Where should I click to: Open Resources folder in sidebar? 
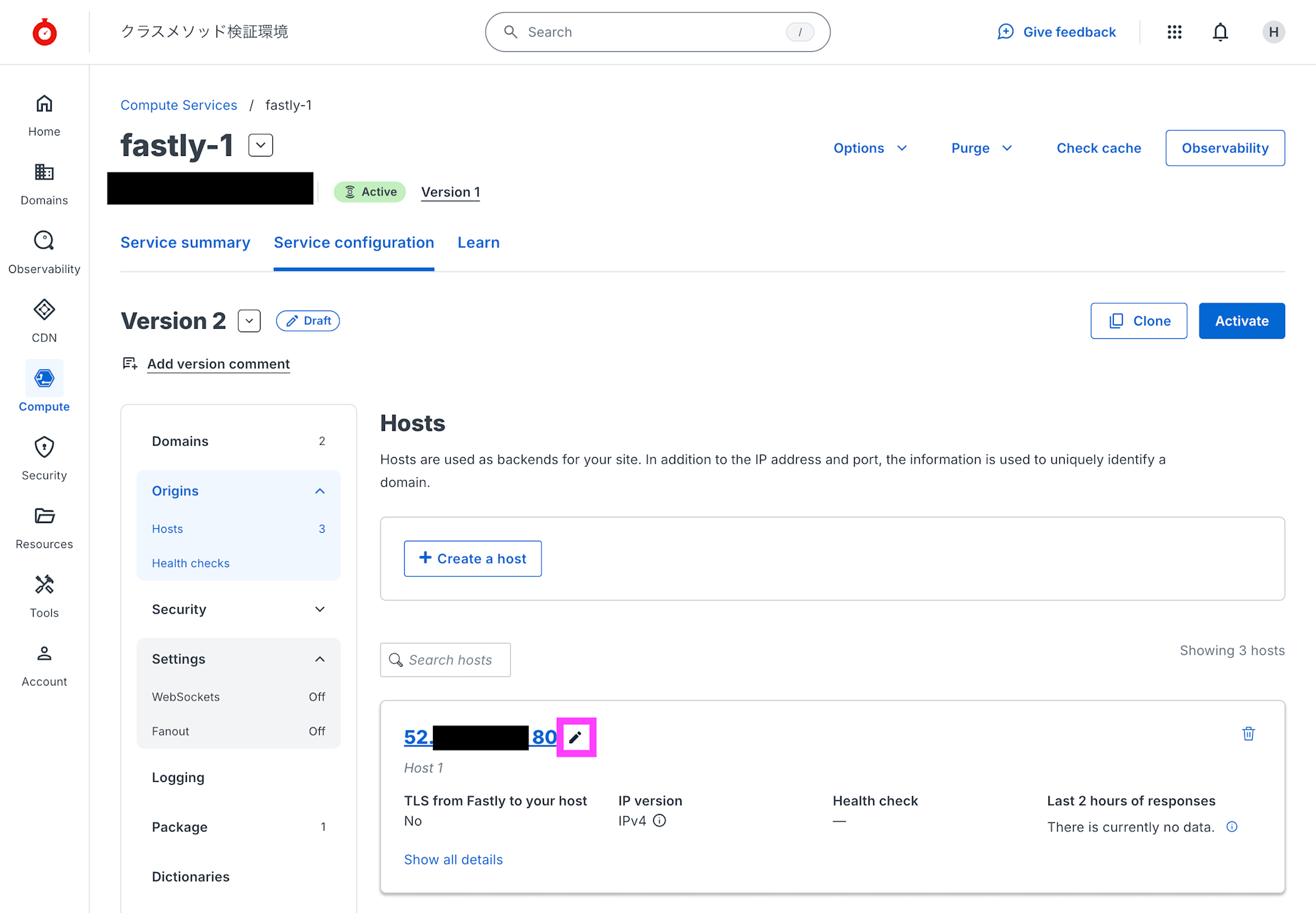[44, 528]
